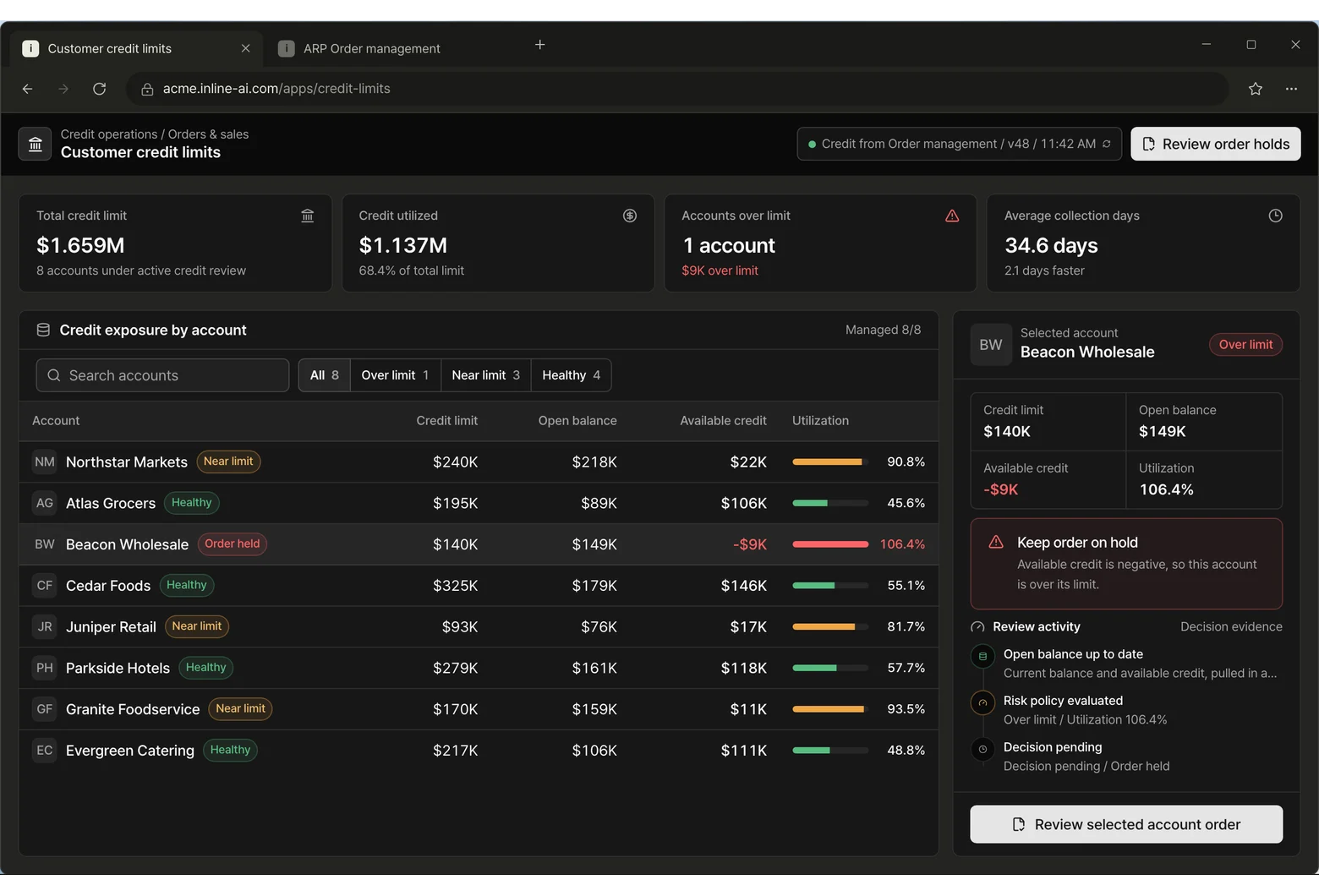
Task: Click the Risk policy evaluated gauge icon
Action: (x=982, y=702)
